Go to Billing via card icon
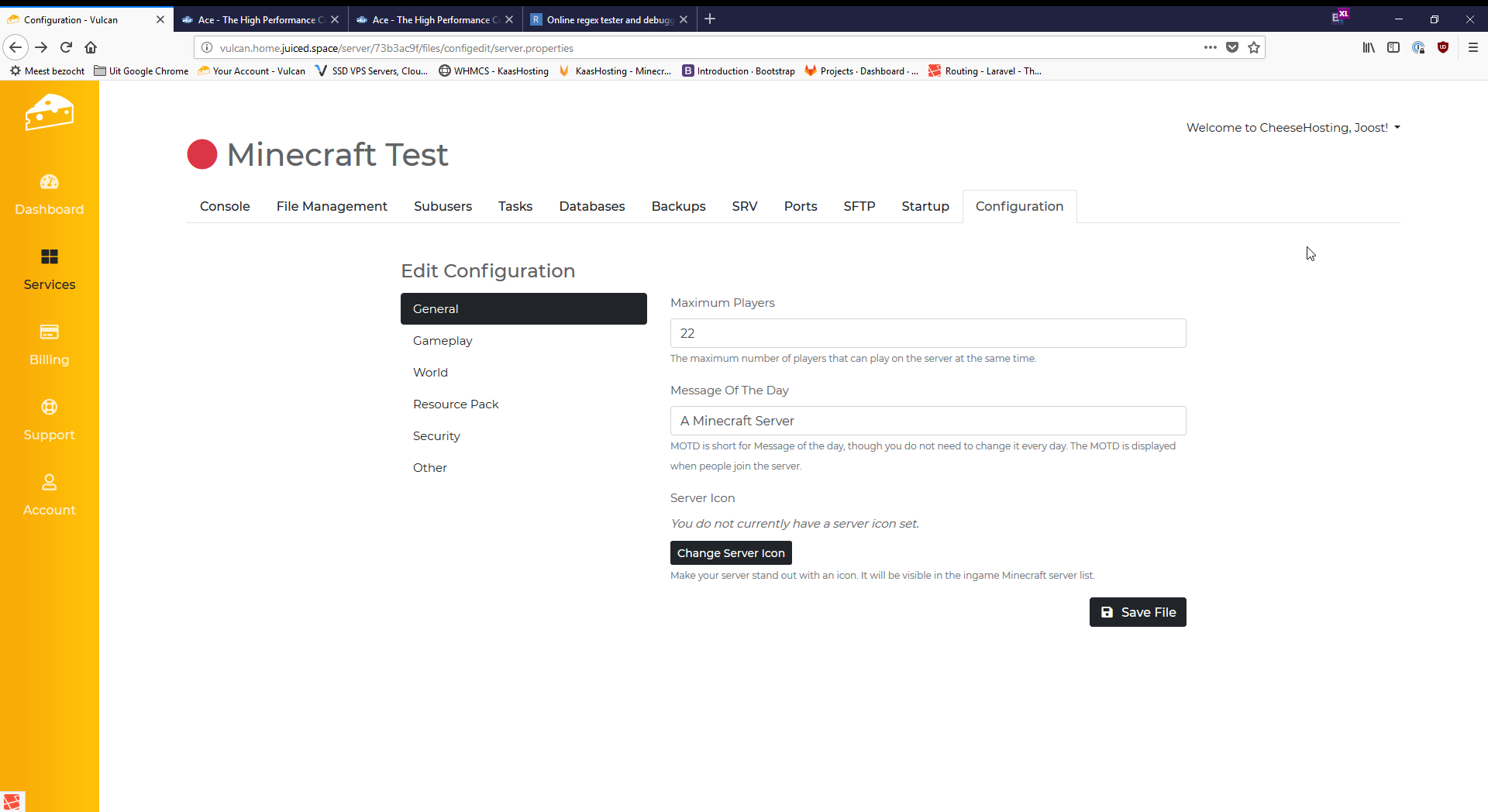Screen dimensions: 1488x812 tap(49, 332)
